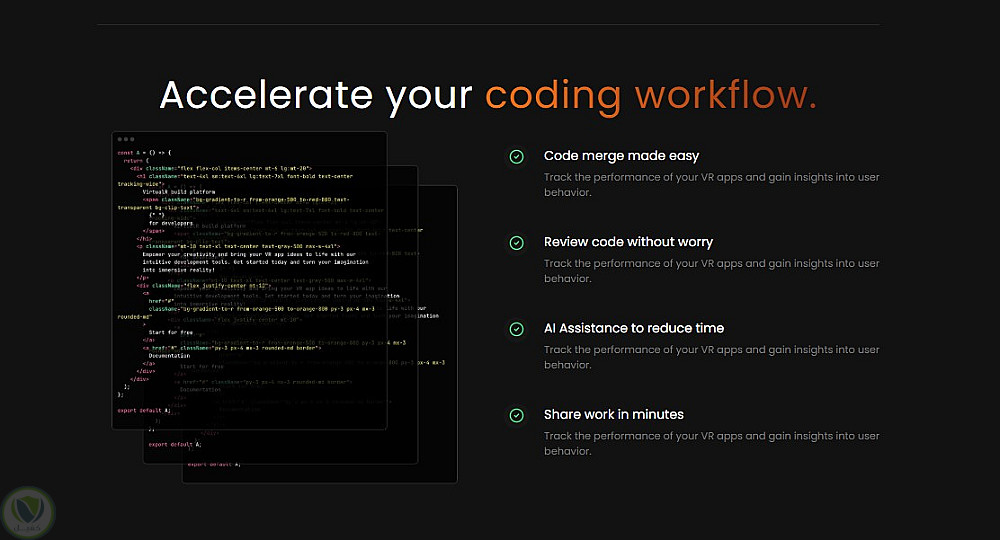Click the 'export default A;' line in the front code window
1000x540 pixels.
[x=143, y=411]
